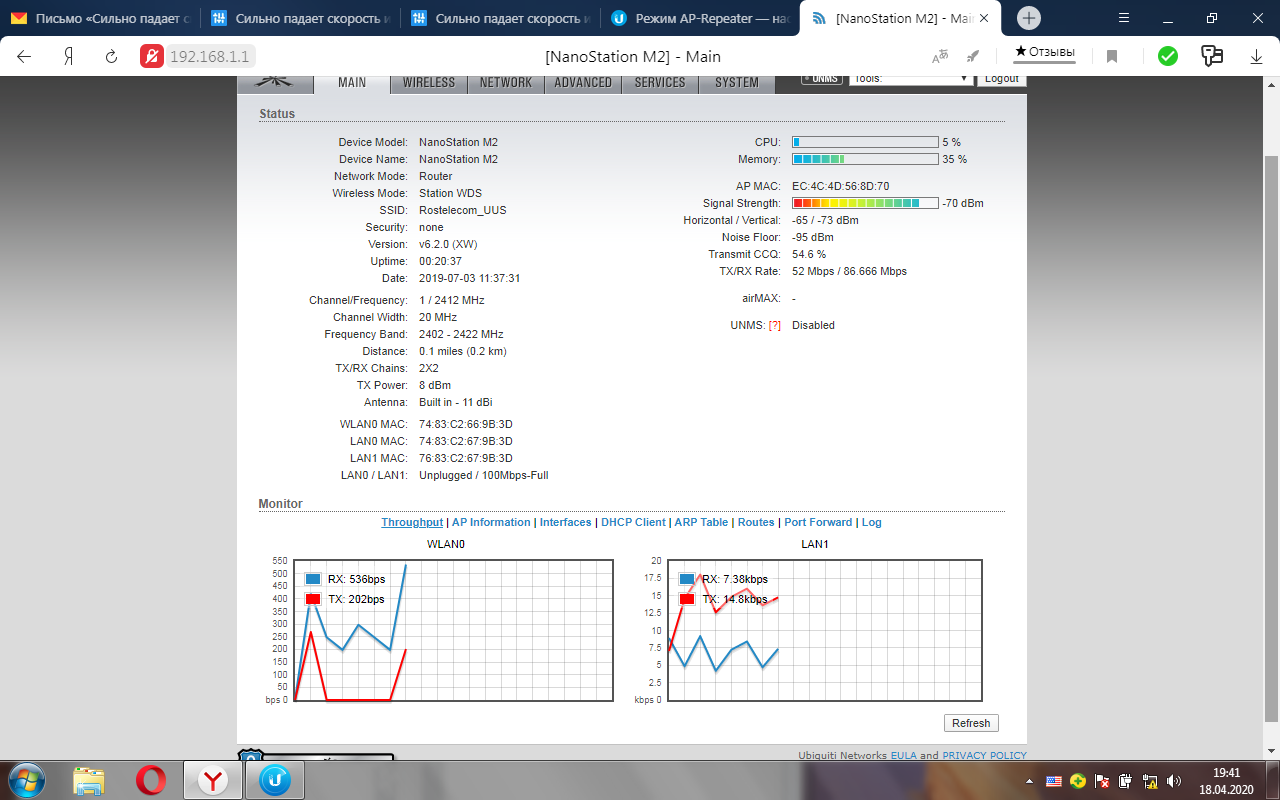The image size is (1280, 800).
Task: Open the Throughput monitor link
Action: (412, 522)
